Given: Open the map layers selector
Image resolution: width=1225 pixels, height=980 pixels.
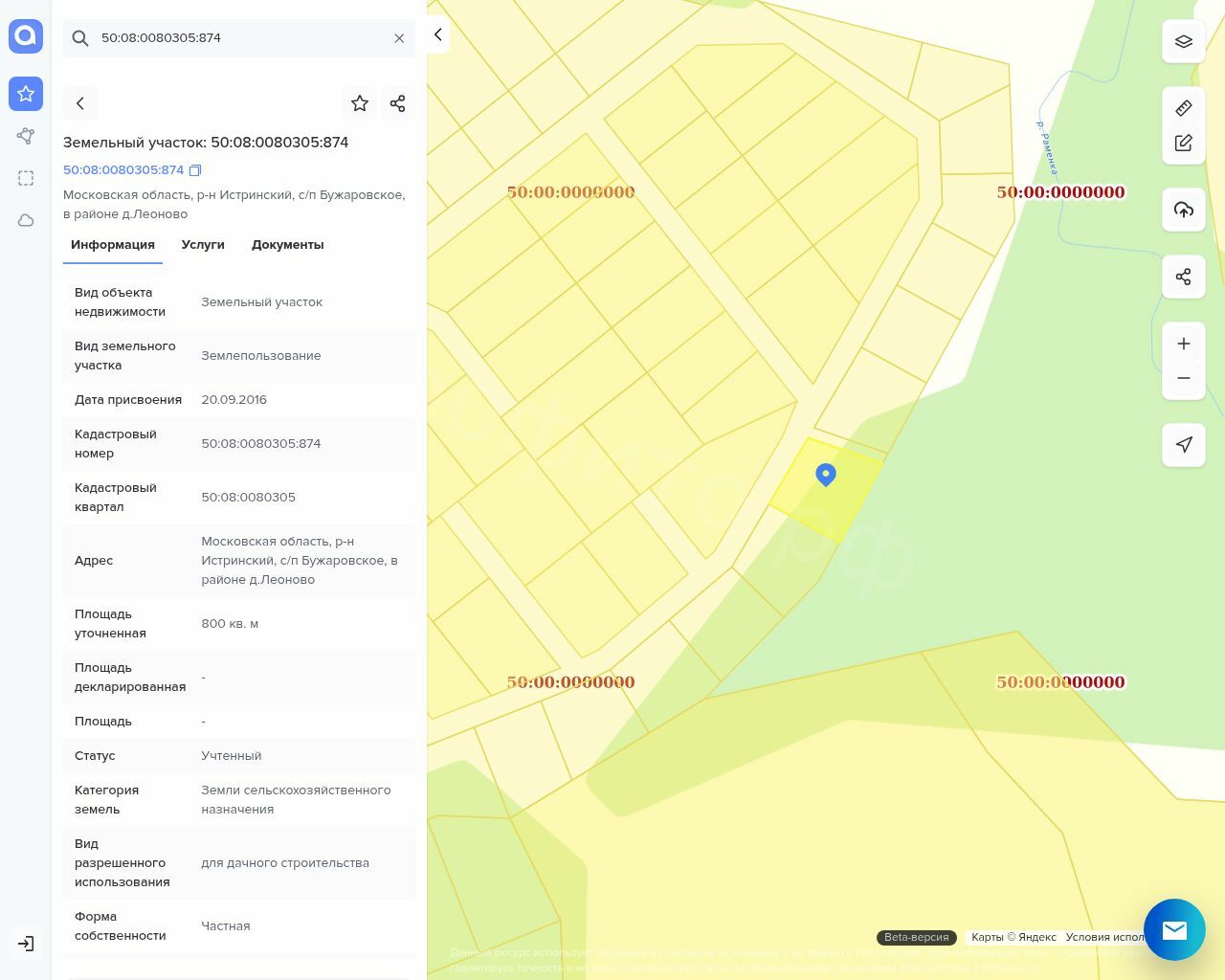Looking at the screenshot, I should coord(1184,41).
